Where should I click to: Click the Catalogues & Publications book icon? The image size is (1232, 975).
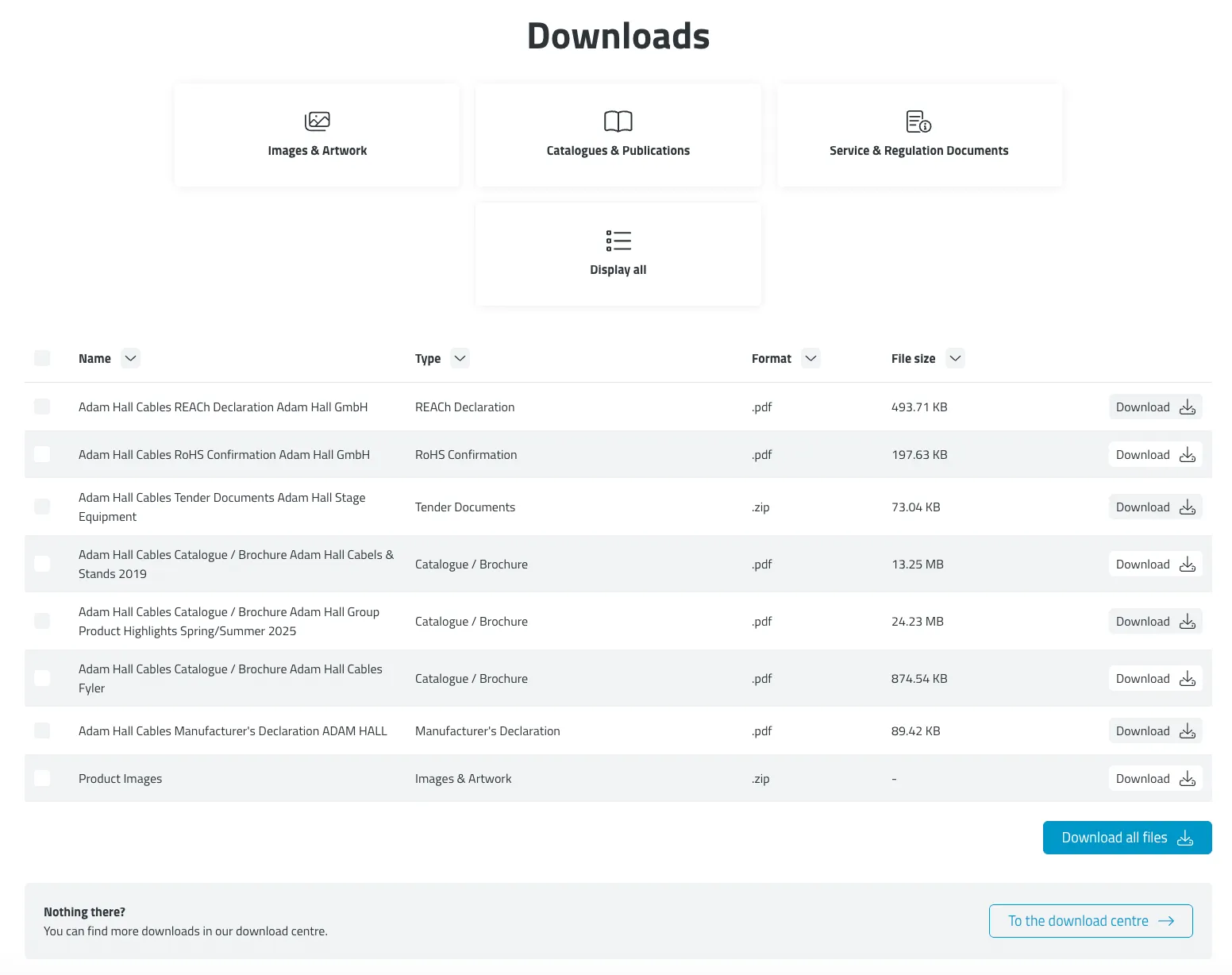click(x=618, y=121)
